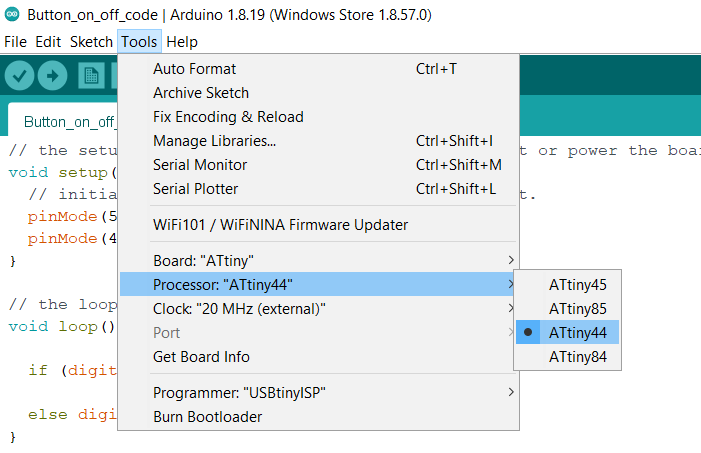Click the 'pinMode(4' code line
The width and height of the screenshot is (701, 453).
click(72, 238)
